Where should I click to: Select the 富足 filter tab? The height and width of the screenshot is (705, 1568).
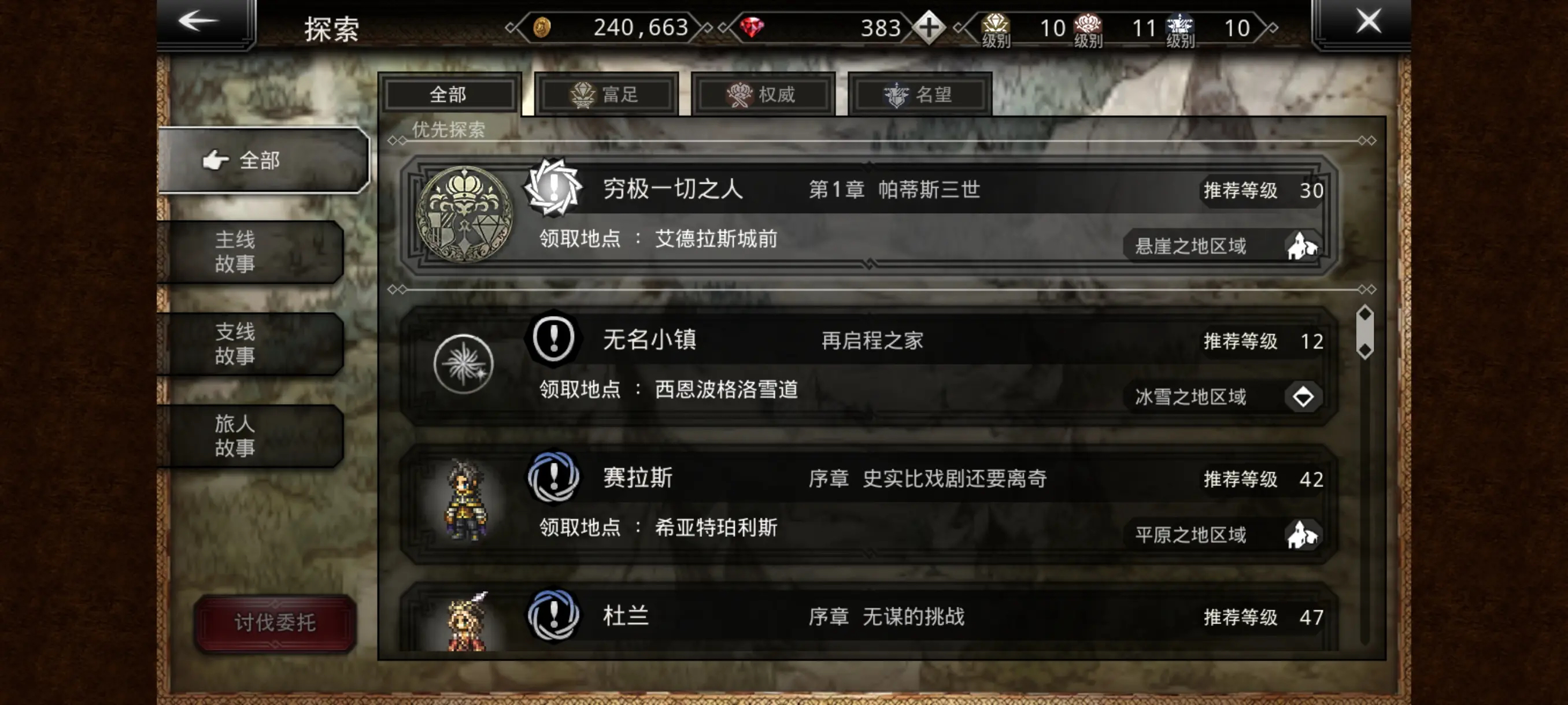click(x=607, y=94)
